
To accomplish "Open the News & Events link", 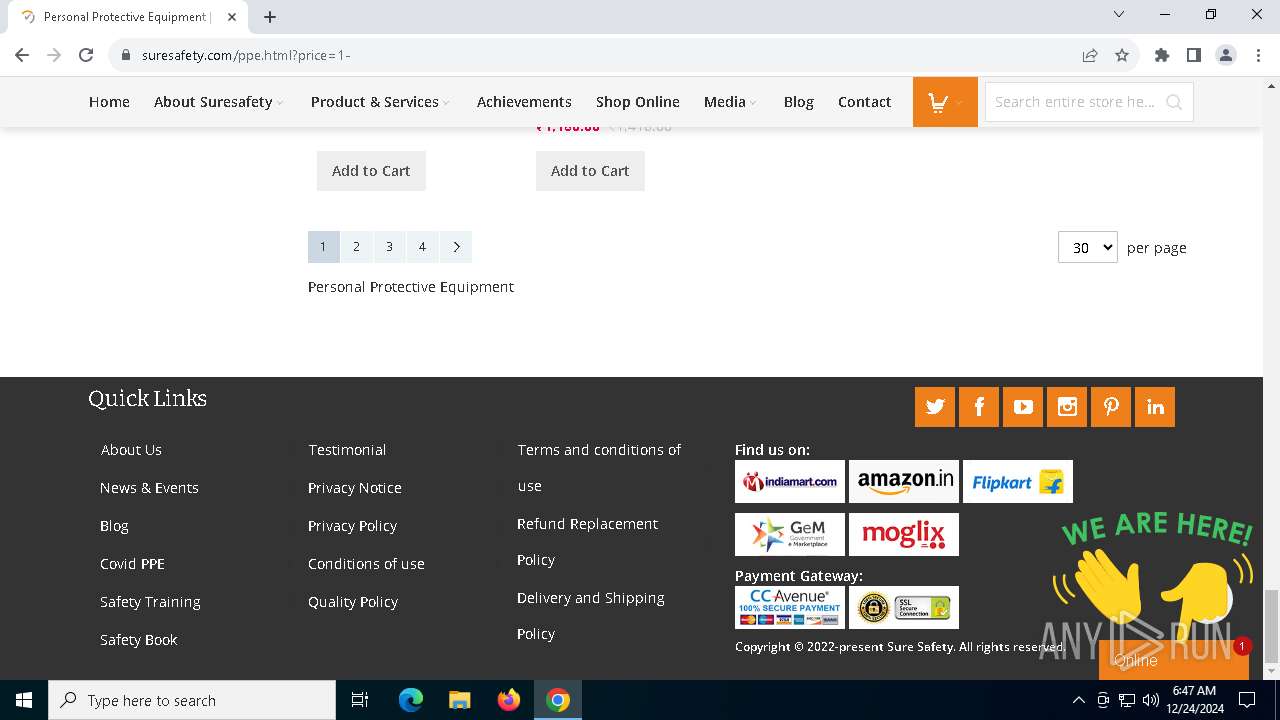I will 149,488.
